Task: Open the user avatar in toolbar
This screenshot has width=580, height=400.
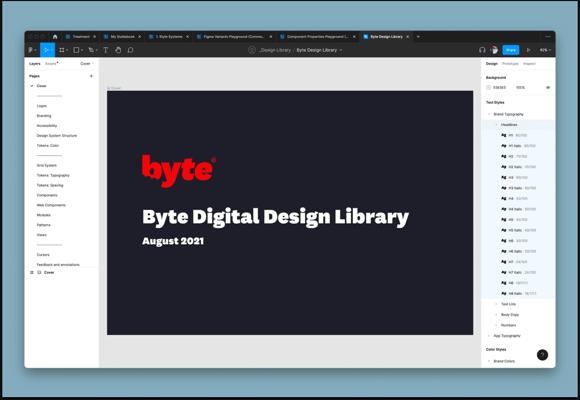Action: click(x=495, y=50)
